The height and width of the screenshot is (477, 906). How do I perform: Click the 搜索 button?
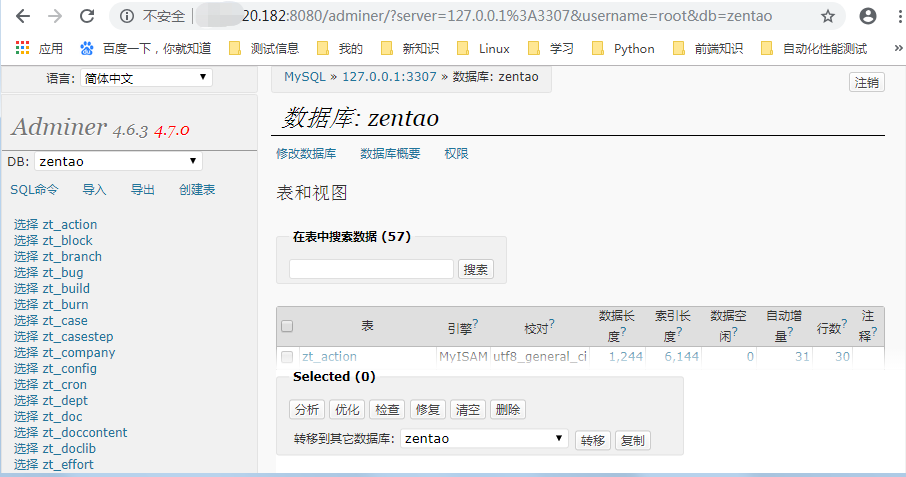(476, 269)
